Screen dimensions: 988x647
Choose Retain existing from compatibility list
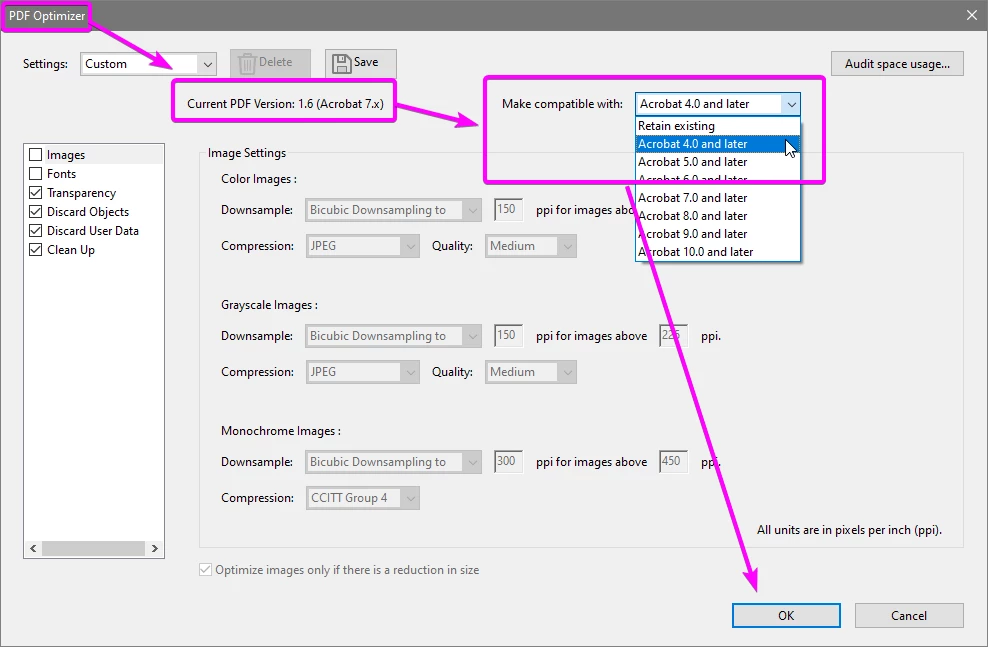(718, 126)
